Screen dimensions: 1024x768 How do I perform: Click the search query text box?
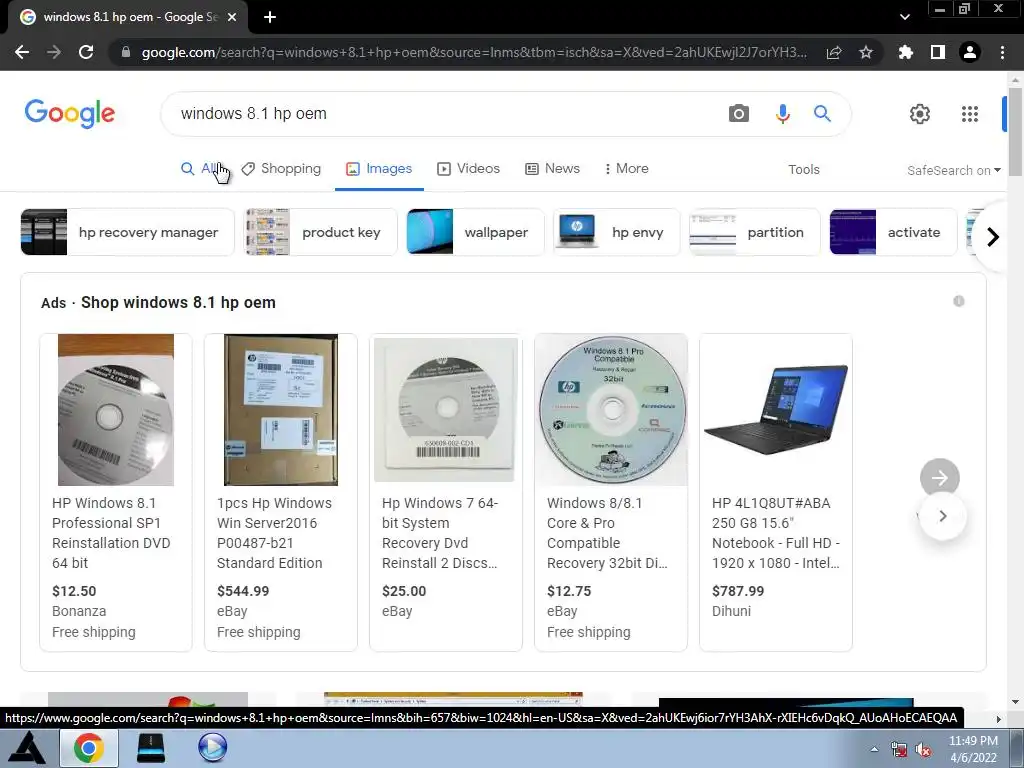coord(444,114)
